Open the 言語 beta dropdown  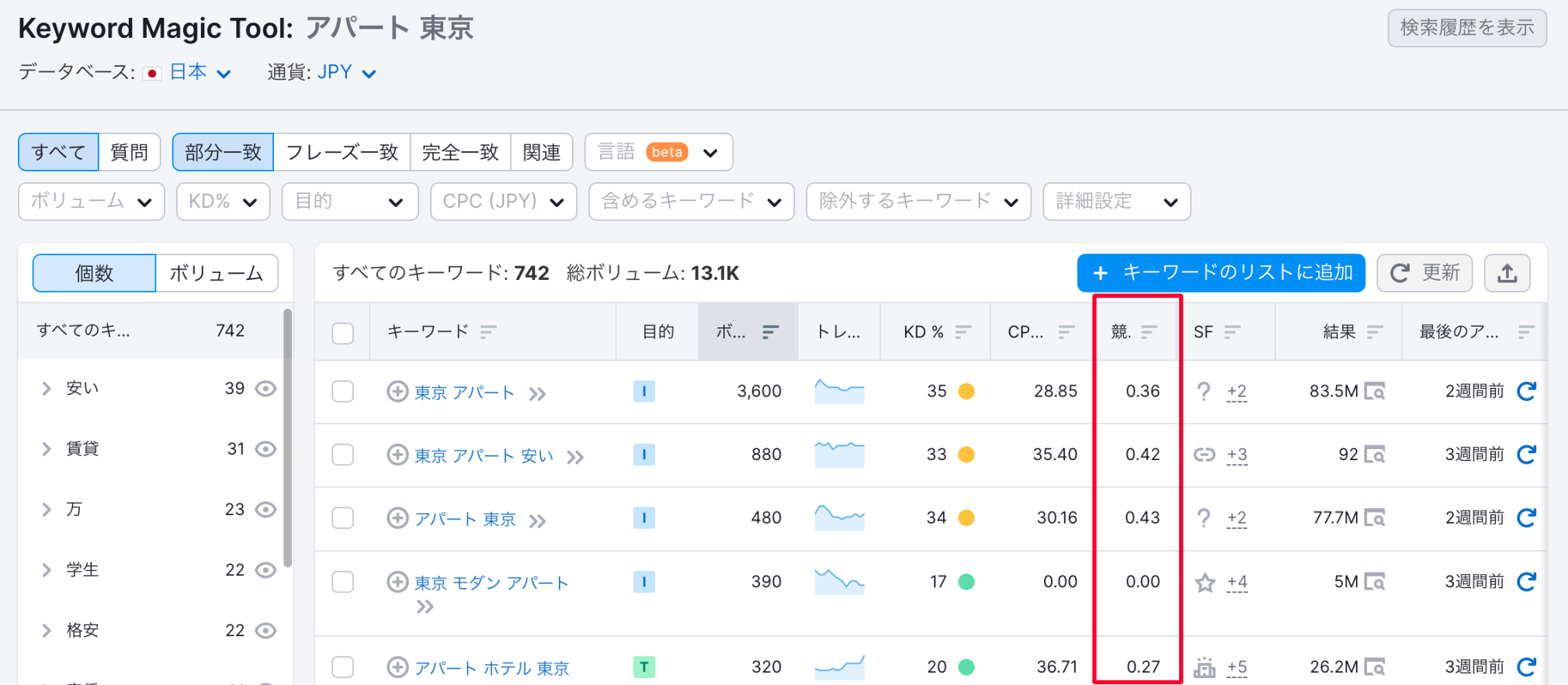[x=659, y=152]
